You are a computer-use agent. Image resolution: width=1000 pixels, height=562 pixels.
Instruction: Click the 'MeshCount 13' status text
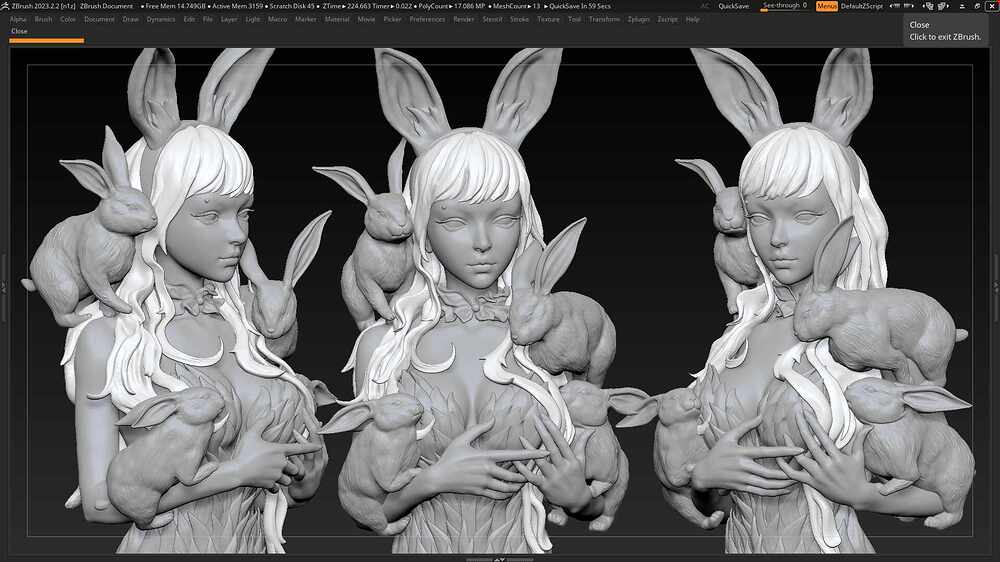pyautogui.click(x=515, y=6)
